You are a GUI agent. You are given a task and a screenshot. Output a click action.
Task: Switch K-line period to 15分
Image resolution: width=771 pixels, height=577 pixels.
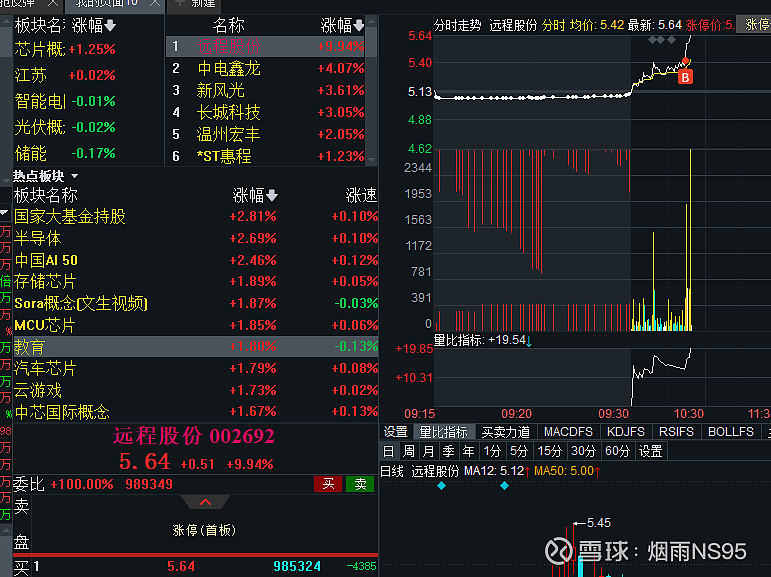(549, 451)
